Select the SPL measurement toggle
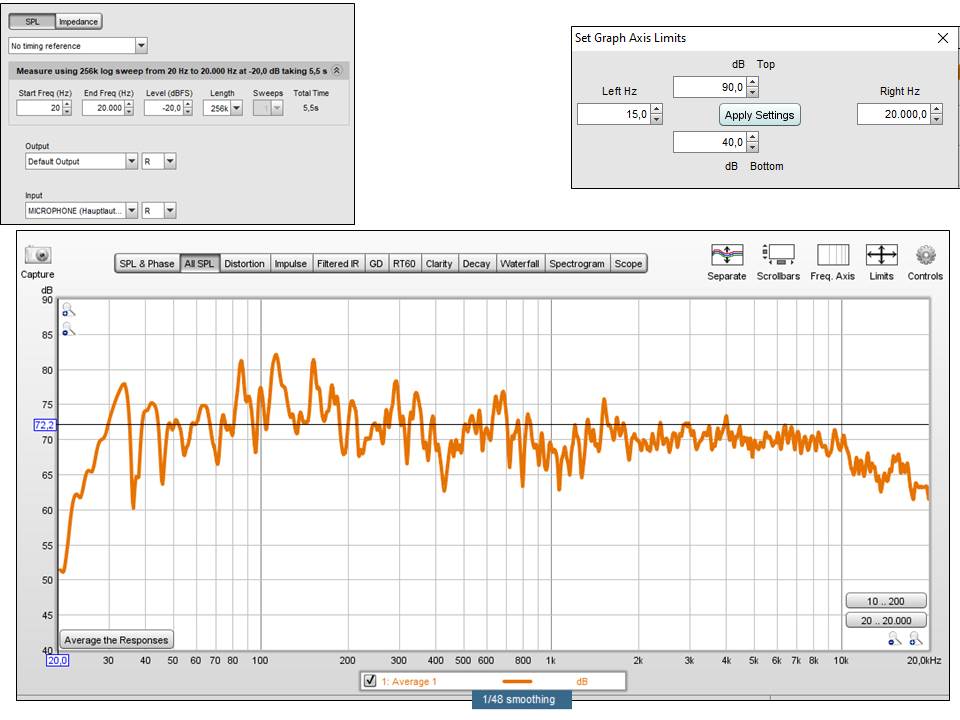 pos(33,21)
